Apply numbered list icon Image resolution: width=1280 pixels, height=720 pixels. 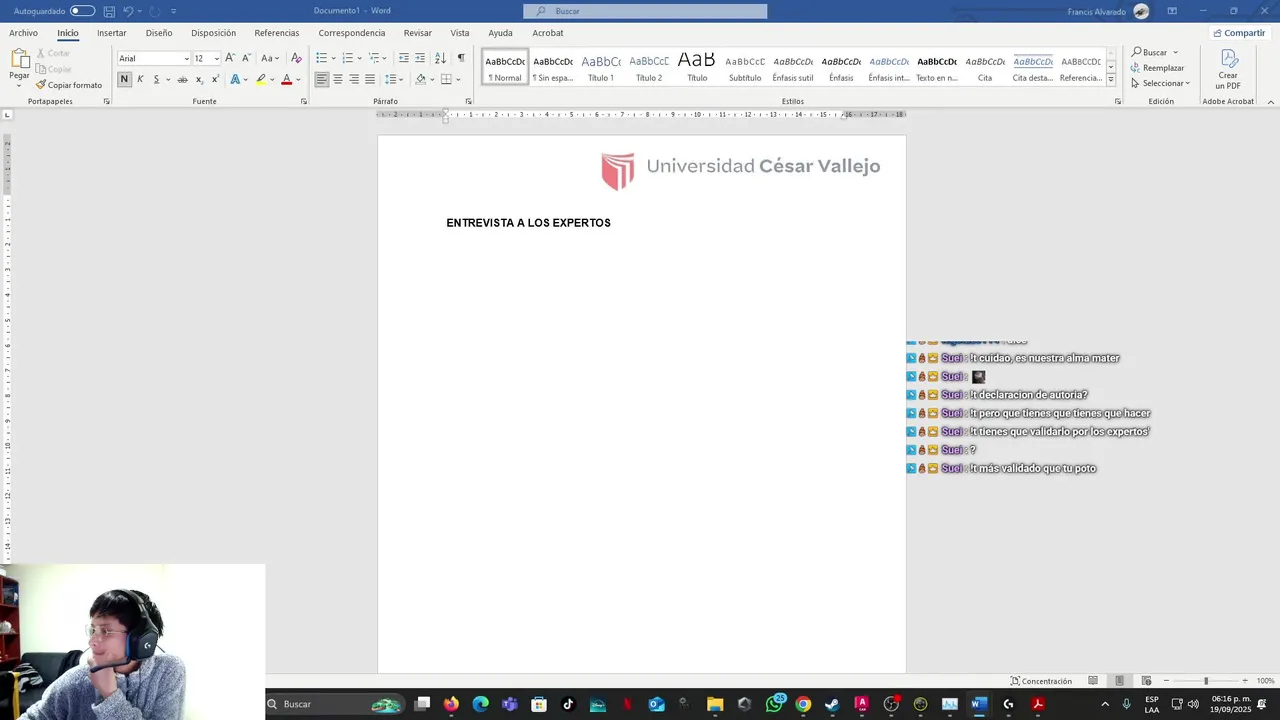tap(347, 58)
